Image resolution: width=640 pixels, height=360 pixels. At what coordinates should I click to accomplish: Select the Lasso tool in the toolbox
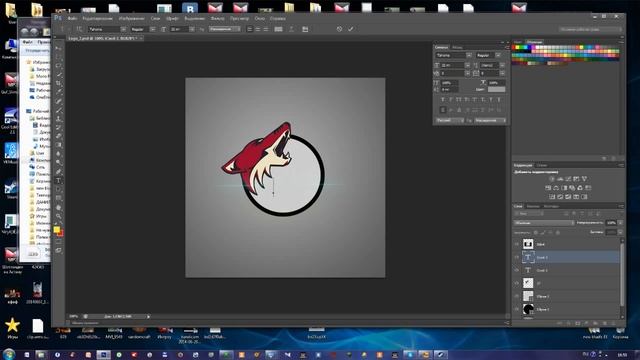pos(59,65)
